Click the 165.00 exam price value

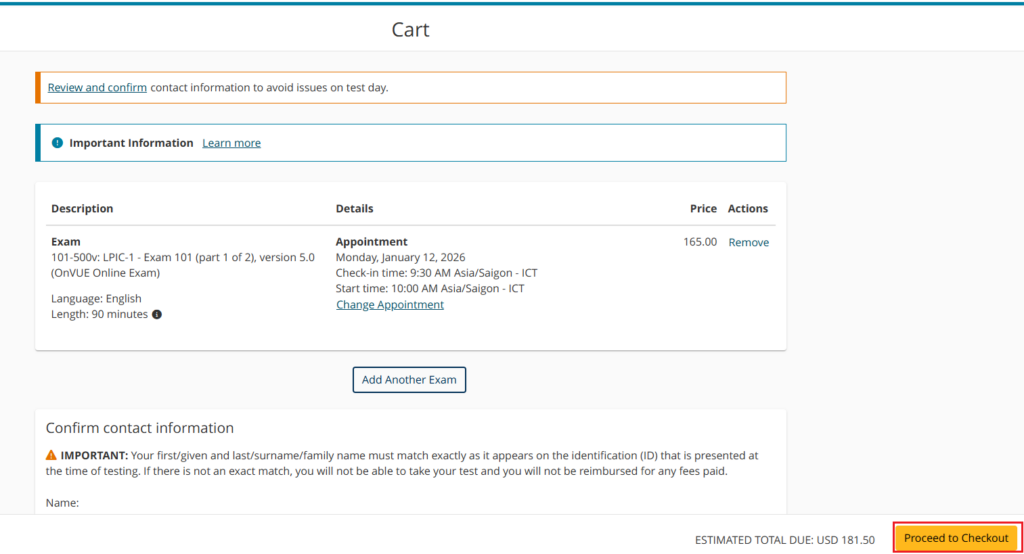pos(700,242)
